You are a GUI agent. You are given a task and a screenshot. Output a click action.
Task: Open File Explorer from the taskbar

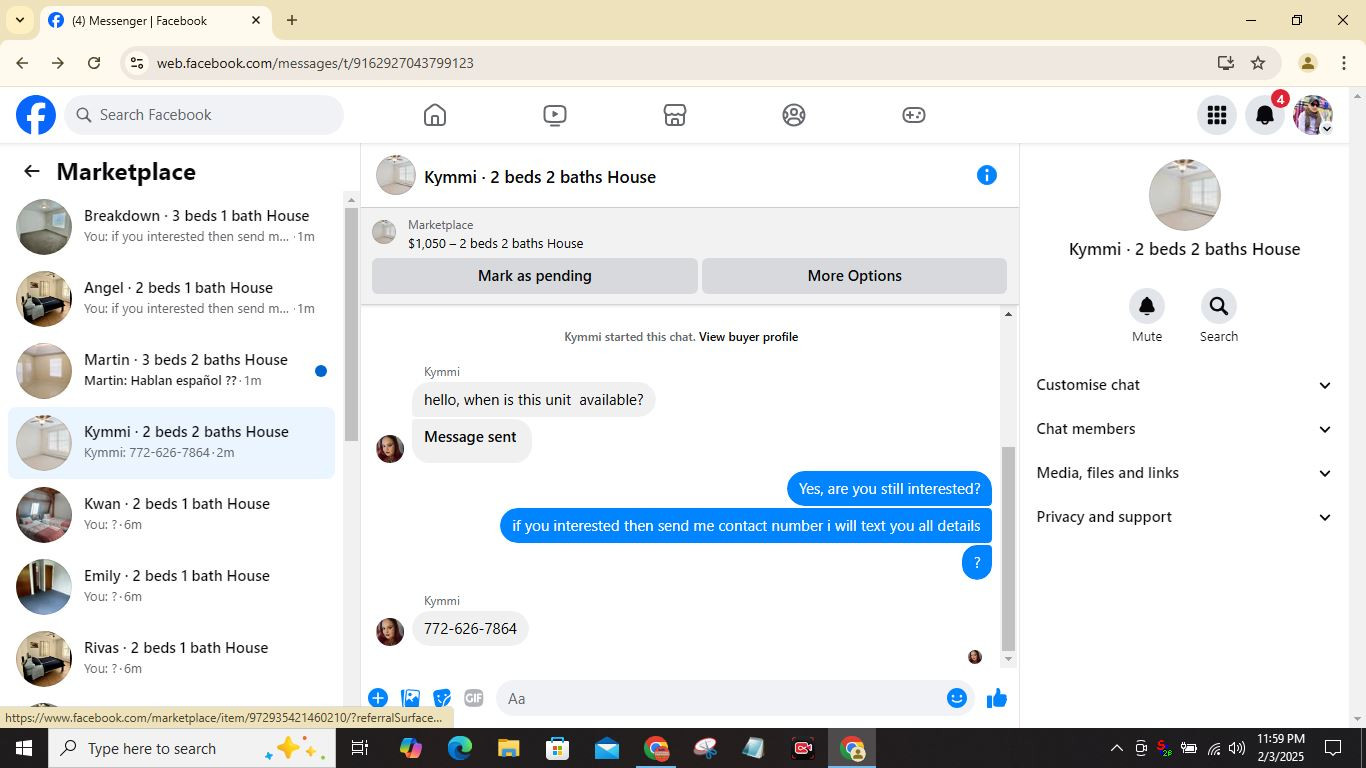click(508, 748)
